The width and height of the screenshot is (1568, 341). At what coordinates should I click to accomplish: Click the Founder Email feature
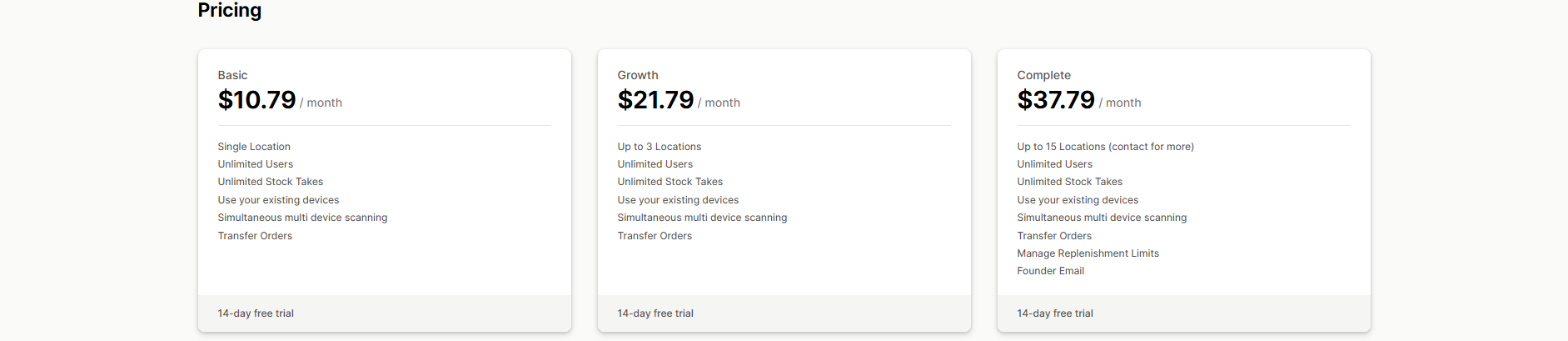pyautogui.click(x=1050, y=271)
